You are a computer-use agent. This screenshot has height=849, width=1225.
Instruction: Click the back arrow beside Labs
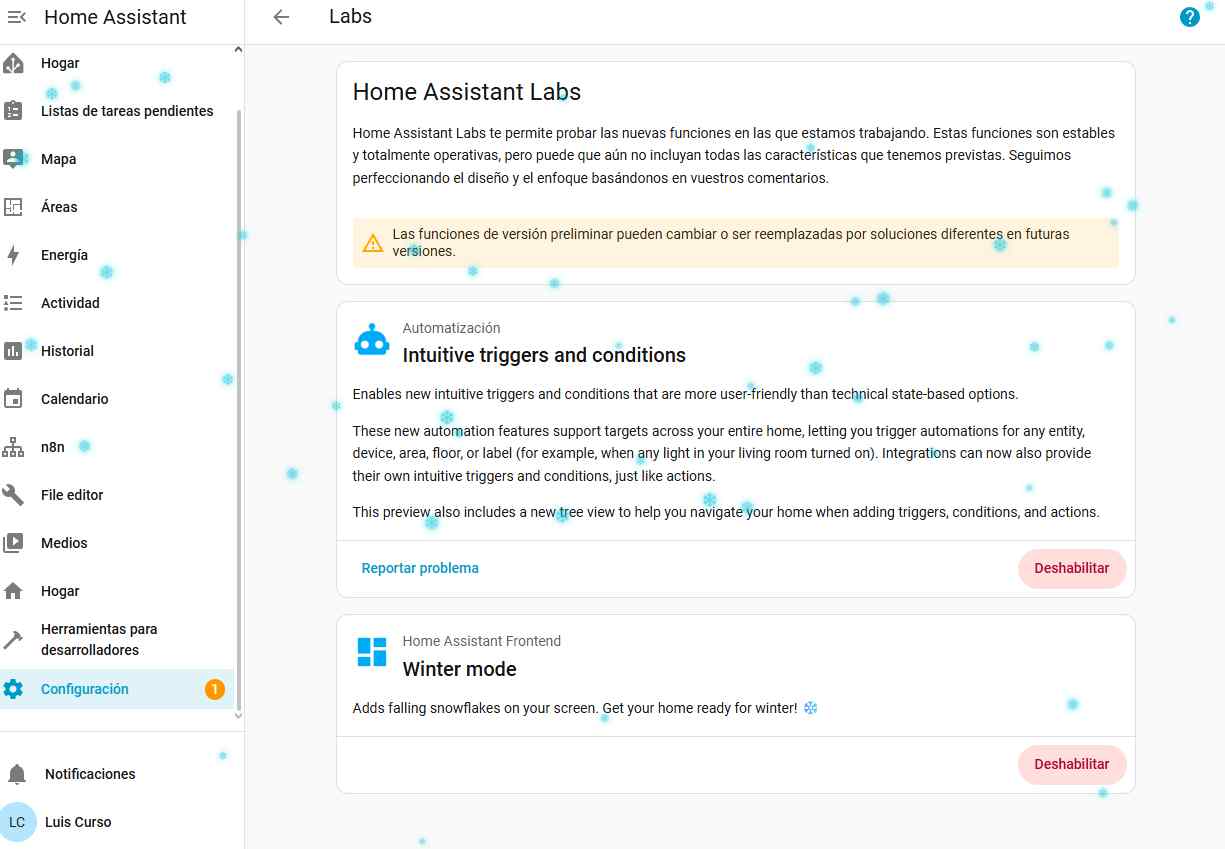pyautogui.click(x=281, y=17)
